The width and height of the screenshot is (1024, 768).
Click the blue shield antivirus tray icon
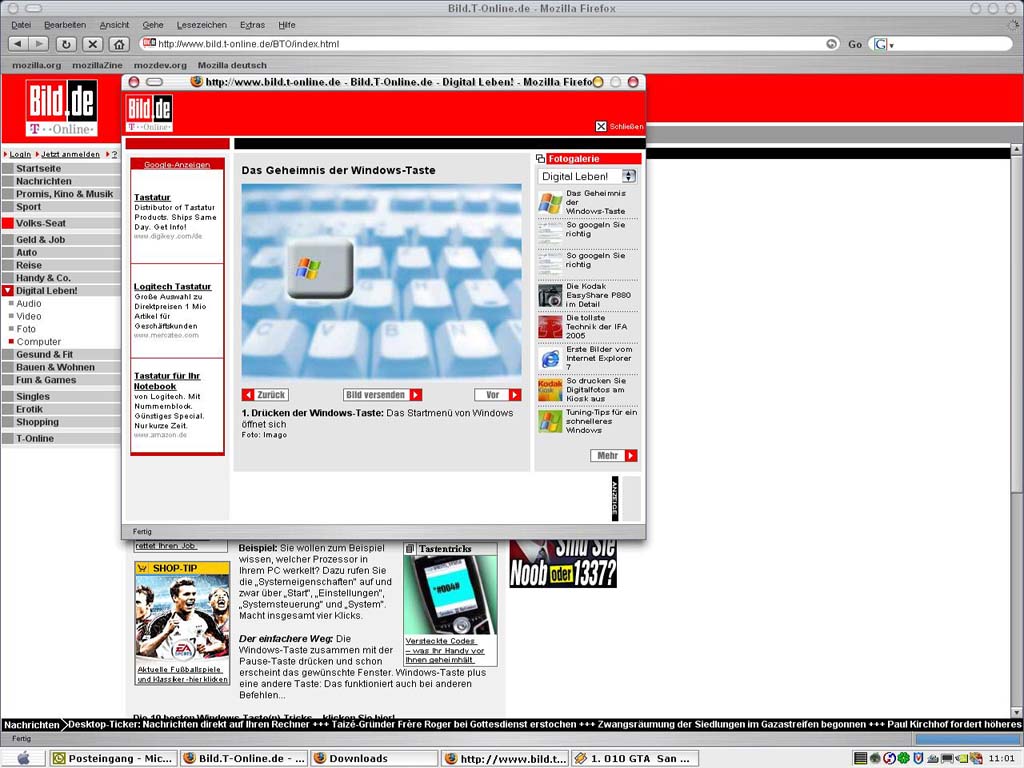[918, 758]
